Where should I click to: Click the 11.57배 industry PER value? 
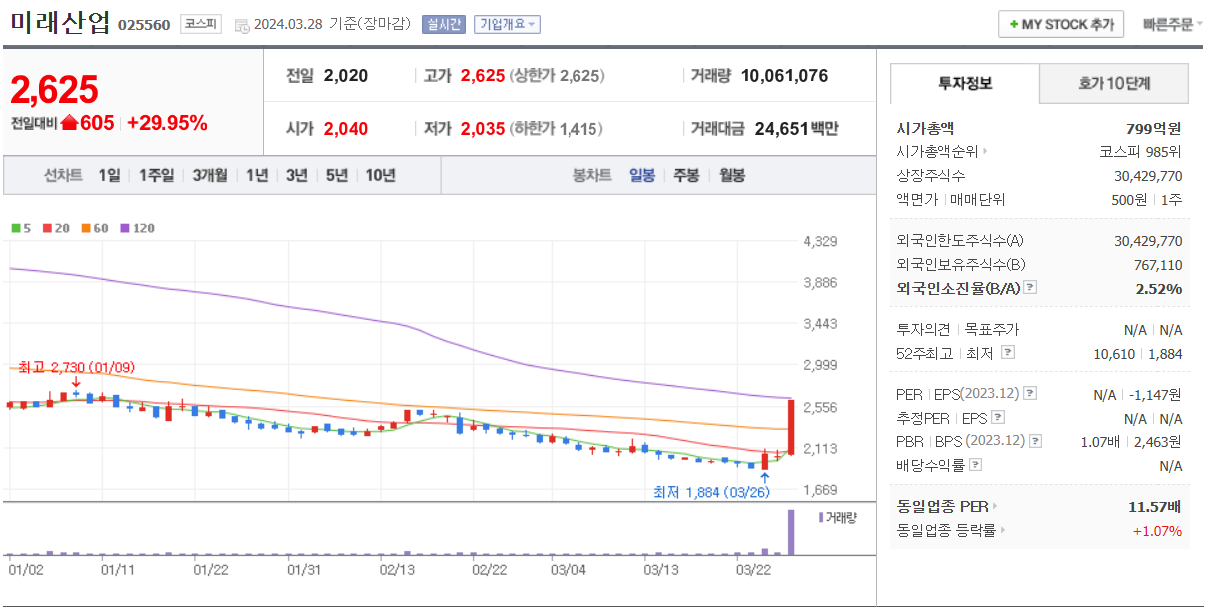click(x=1155, y=507)
